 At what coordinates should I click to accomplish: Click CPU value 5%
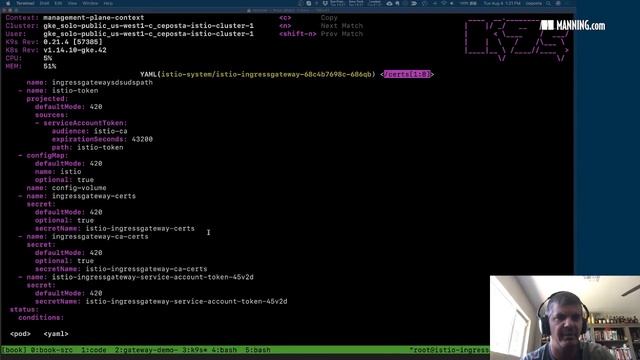(47, 58)
